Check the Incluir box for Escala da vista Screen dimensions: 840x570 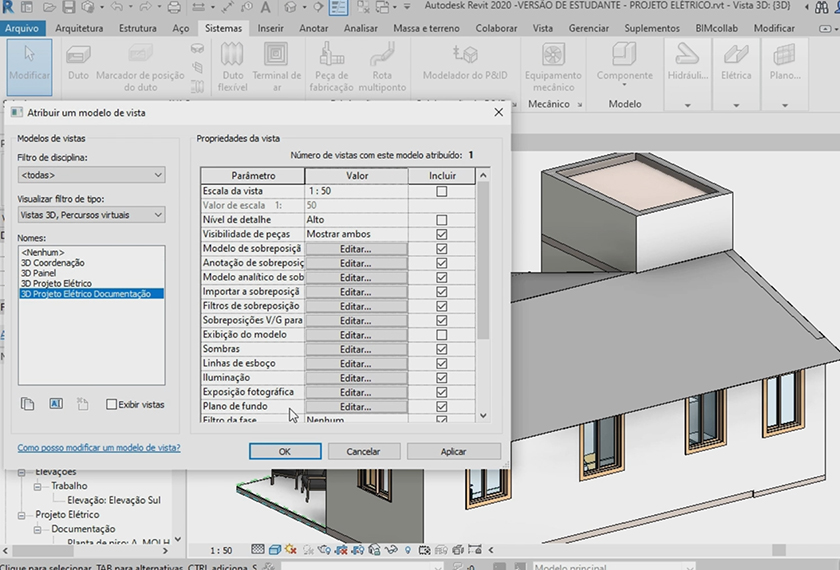pyautogui.click(x=441, y=191)
